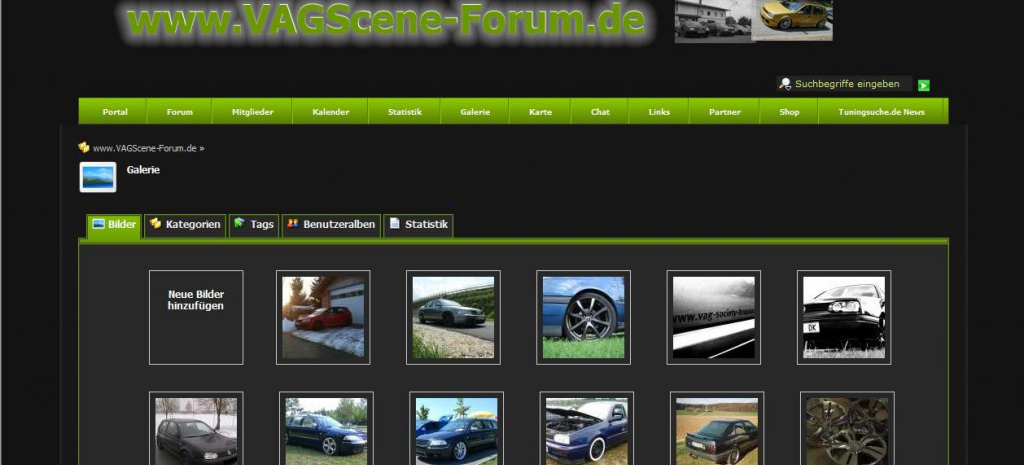Open the Tags tab
The image size is (1024, 465).
[x=254, y=225]
